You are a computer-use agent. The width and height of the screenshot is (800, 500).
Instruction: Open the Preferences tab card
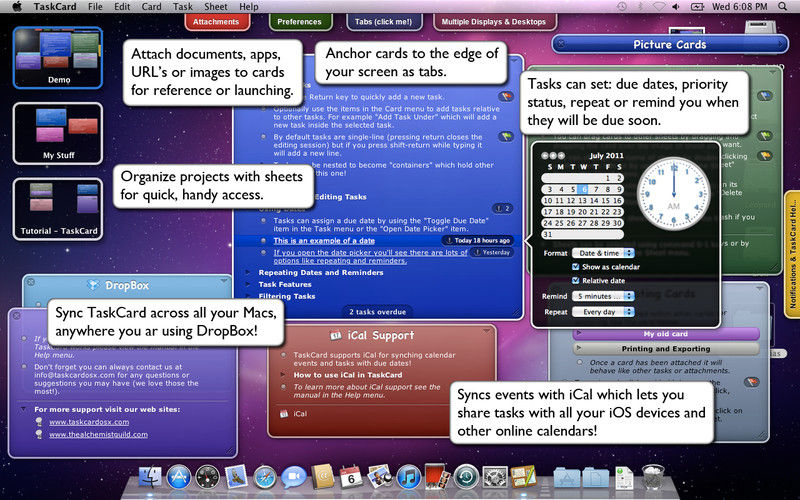point(299,22)
